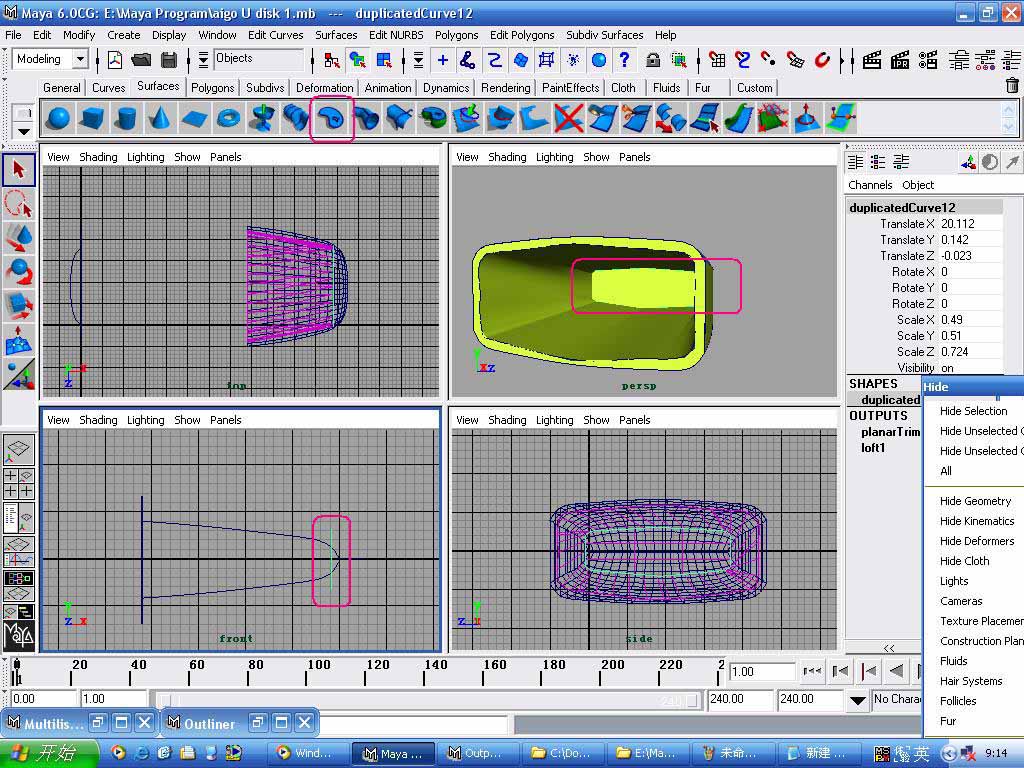Click the Loft shelf icon
This screenshot has width=1024, height=768.
pos(296,118)
